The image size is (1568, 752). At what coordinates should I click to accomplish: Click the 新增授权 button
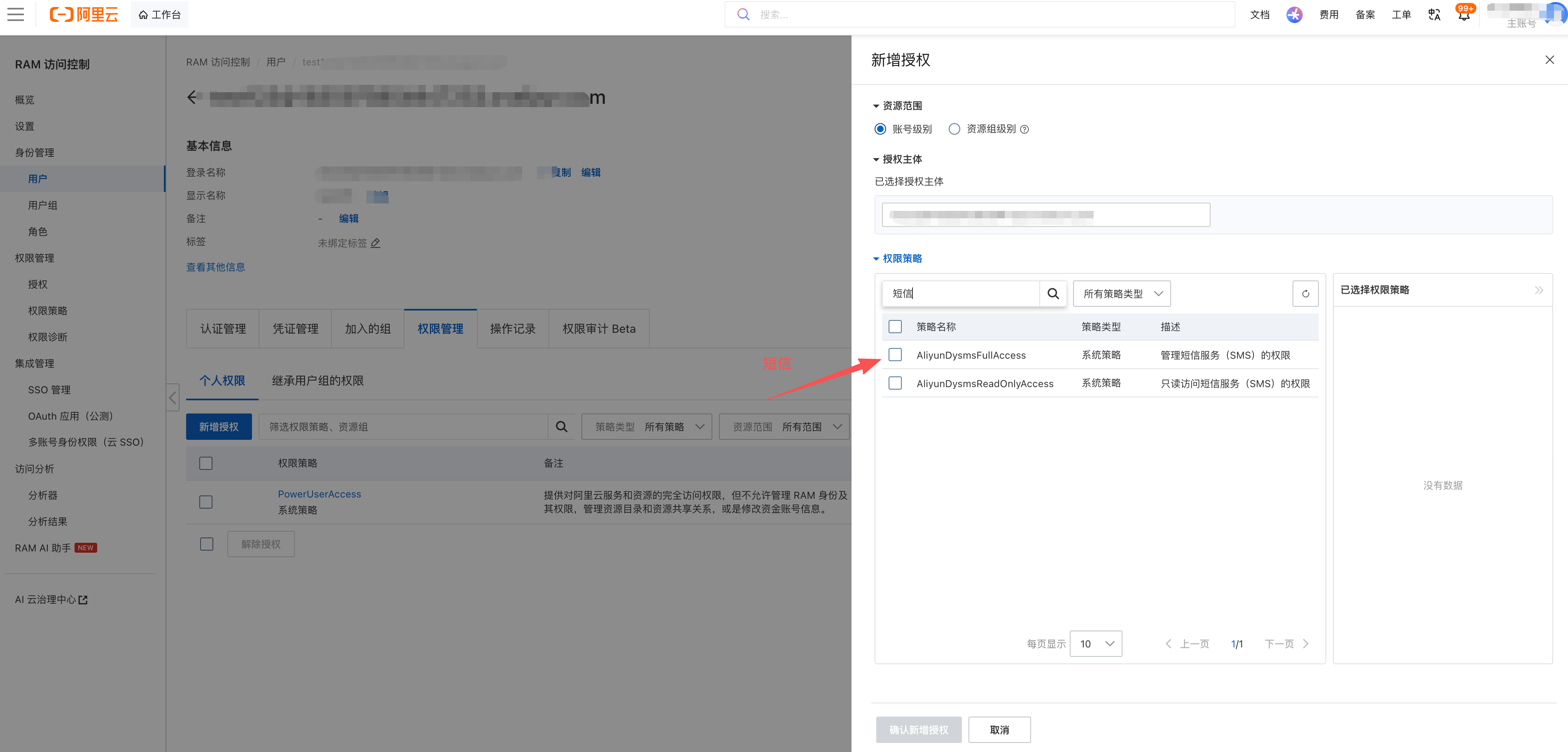point(219,427)
